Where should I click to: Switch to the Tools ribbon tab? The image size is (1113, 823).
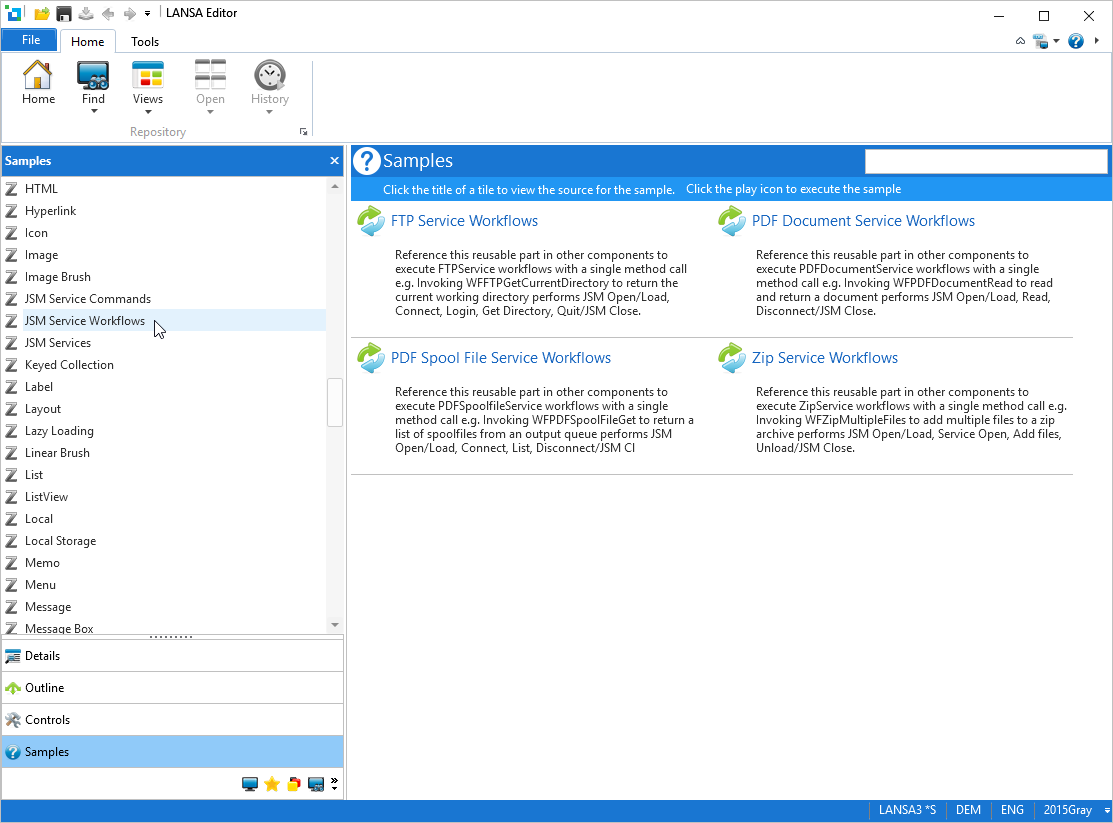pos(145,41)
